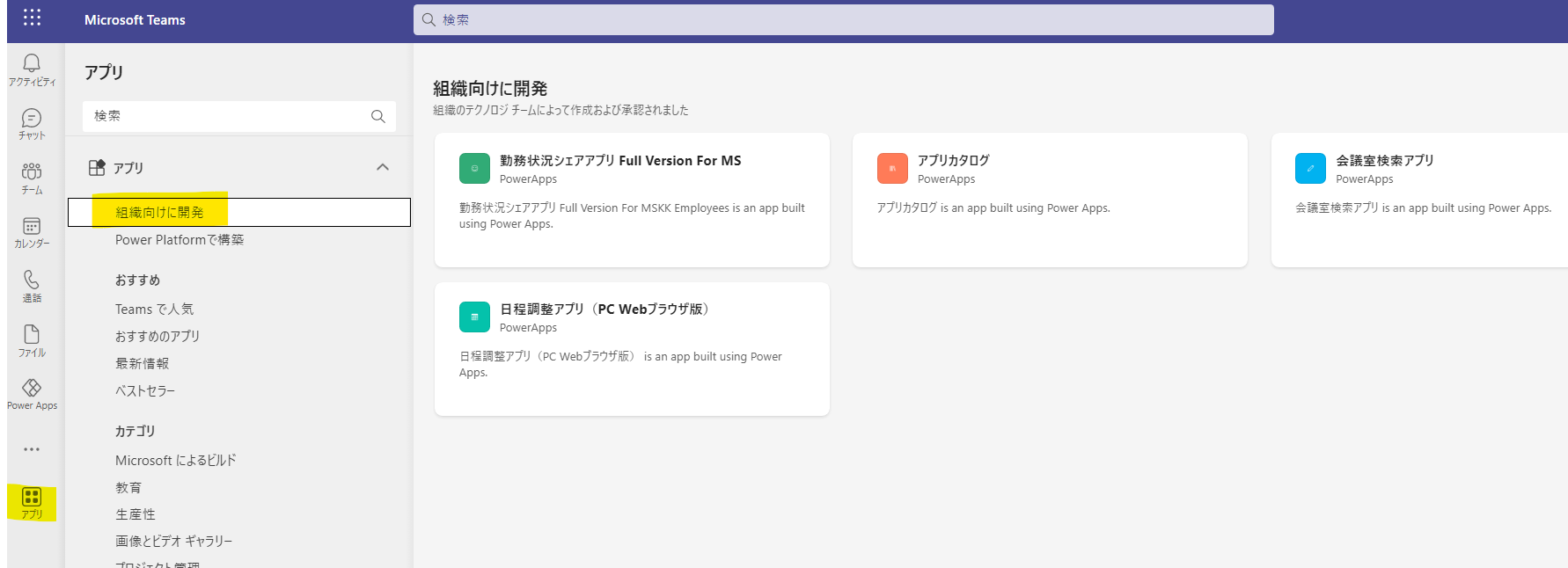This screenshot has width=1568, height=568.
Task: Click the blue 会議室検索アプリ app icon
Action: (x=1310, y=168)
